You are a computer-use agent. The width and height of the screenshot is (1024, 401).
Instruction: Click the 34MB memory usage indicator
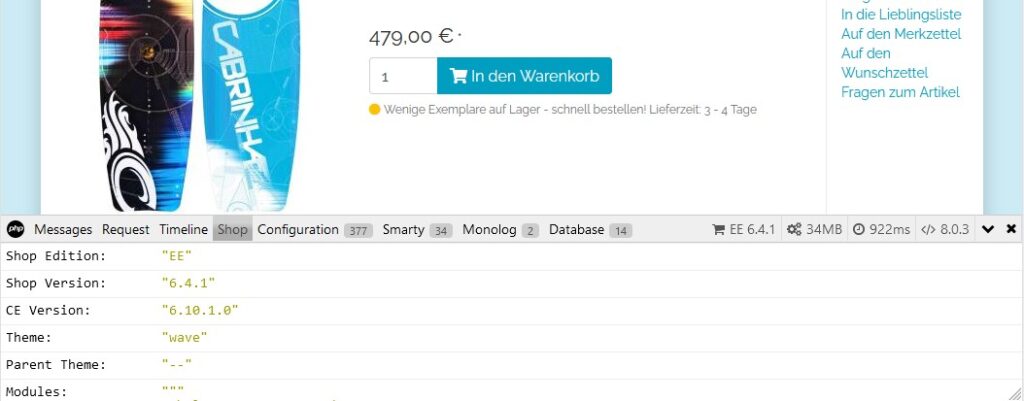814,230
